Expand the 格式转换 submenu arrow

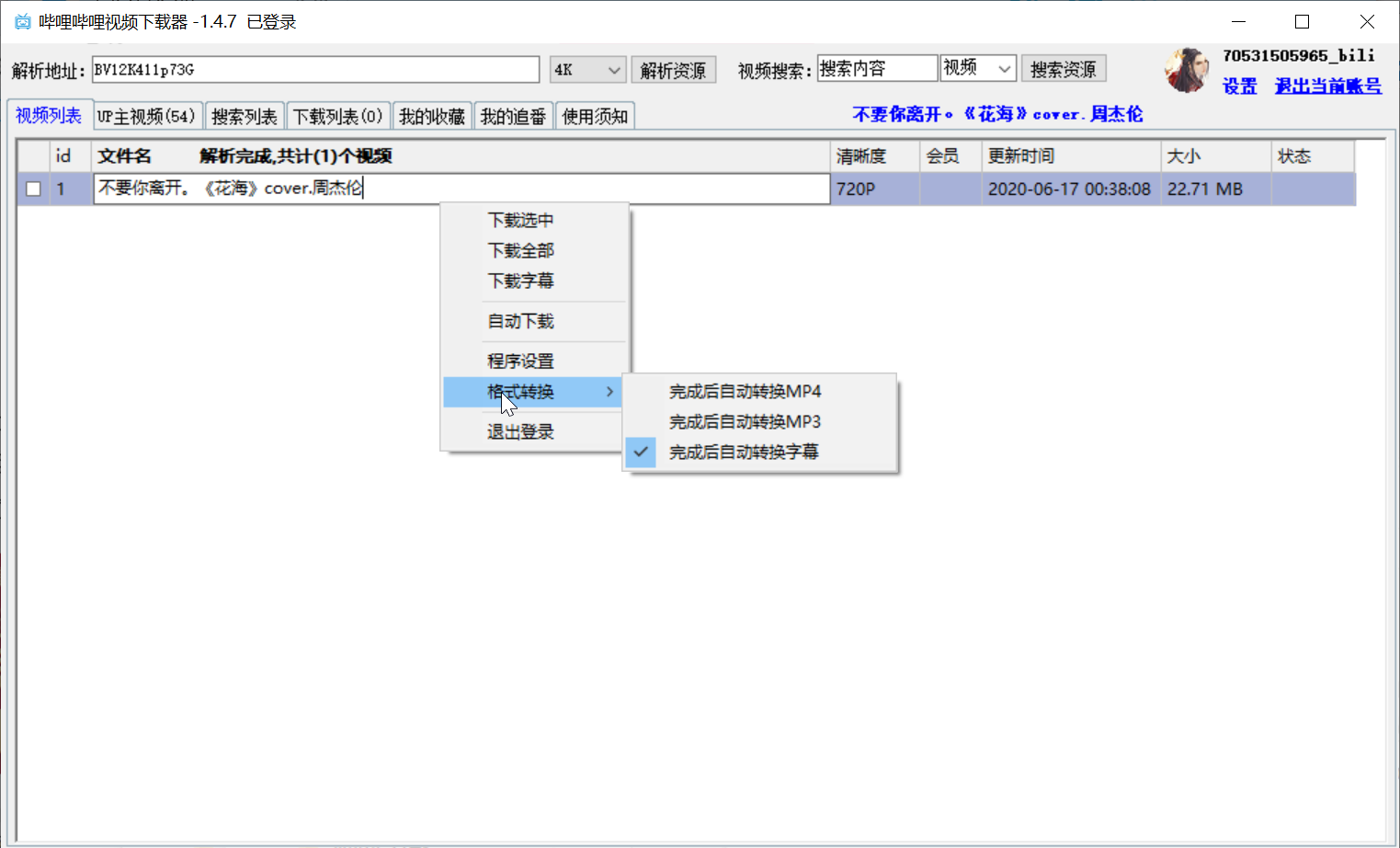click(609, 392)
